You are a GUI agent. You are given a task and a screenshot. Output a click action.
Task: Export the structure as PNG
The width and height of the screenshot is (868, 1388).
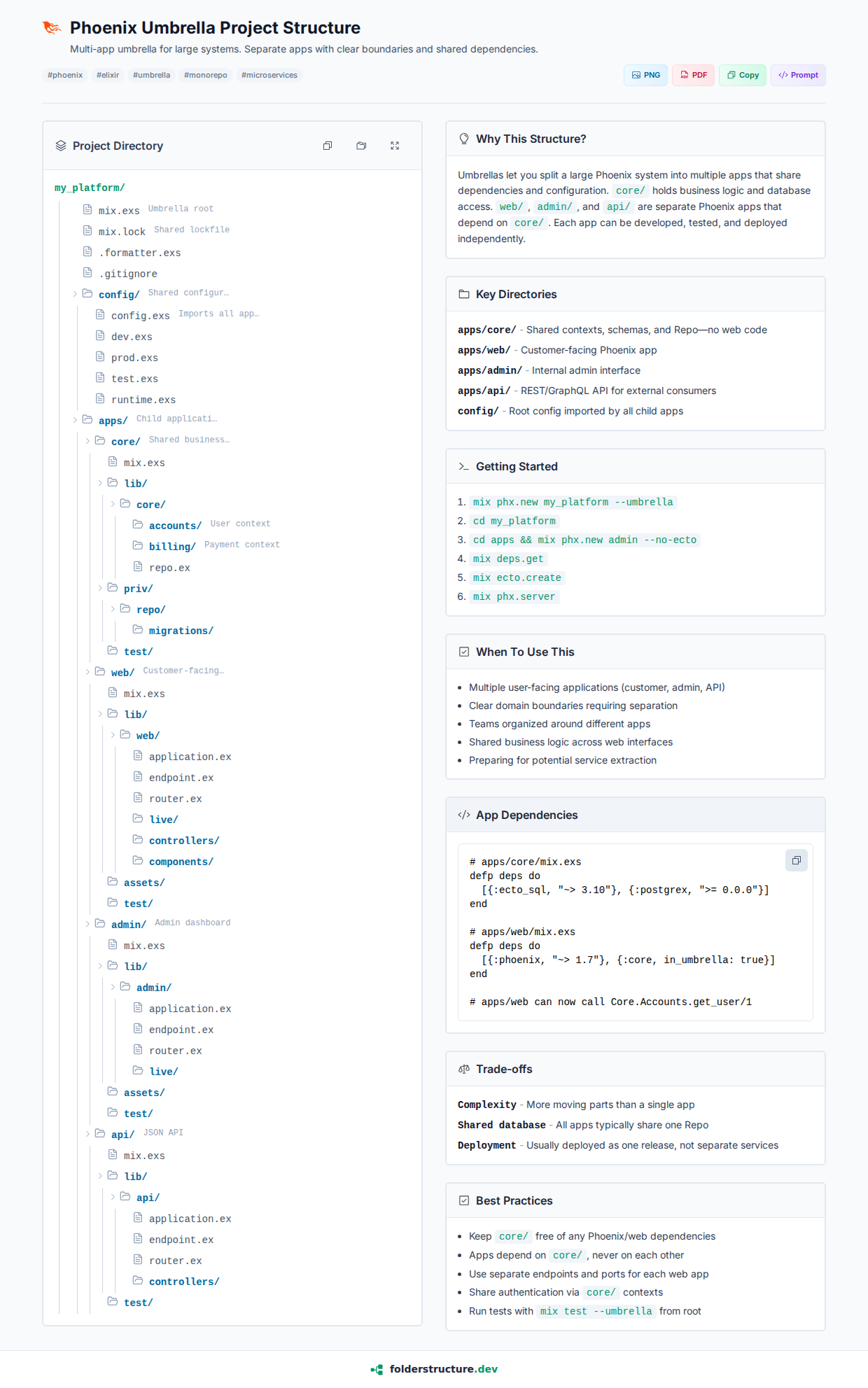(645, 75)
